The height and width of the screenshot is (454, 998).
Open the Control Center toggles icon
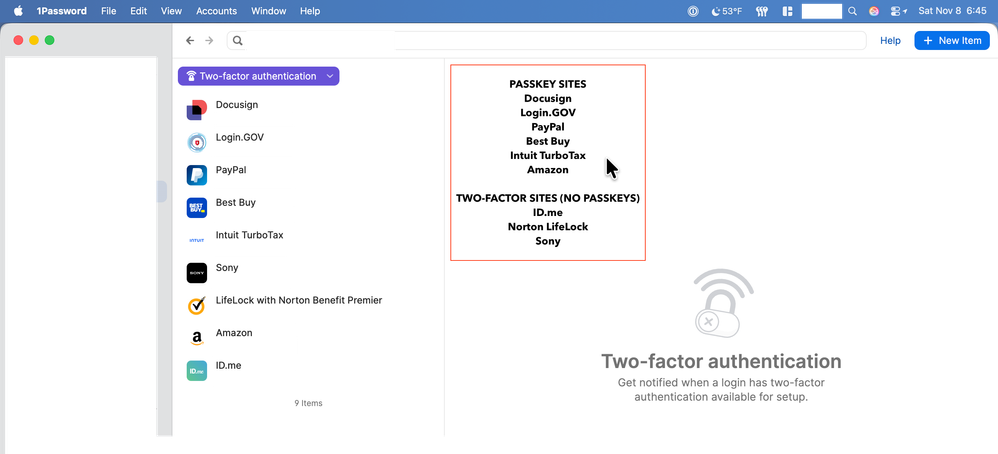896,11
